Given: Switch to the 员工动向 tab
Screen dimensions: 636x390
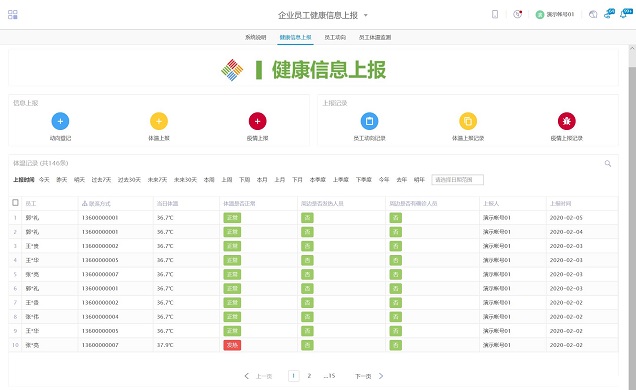Looking at the screenshot, I should [x=335, y=37].
